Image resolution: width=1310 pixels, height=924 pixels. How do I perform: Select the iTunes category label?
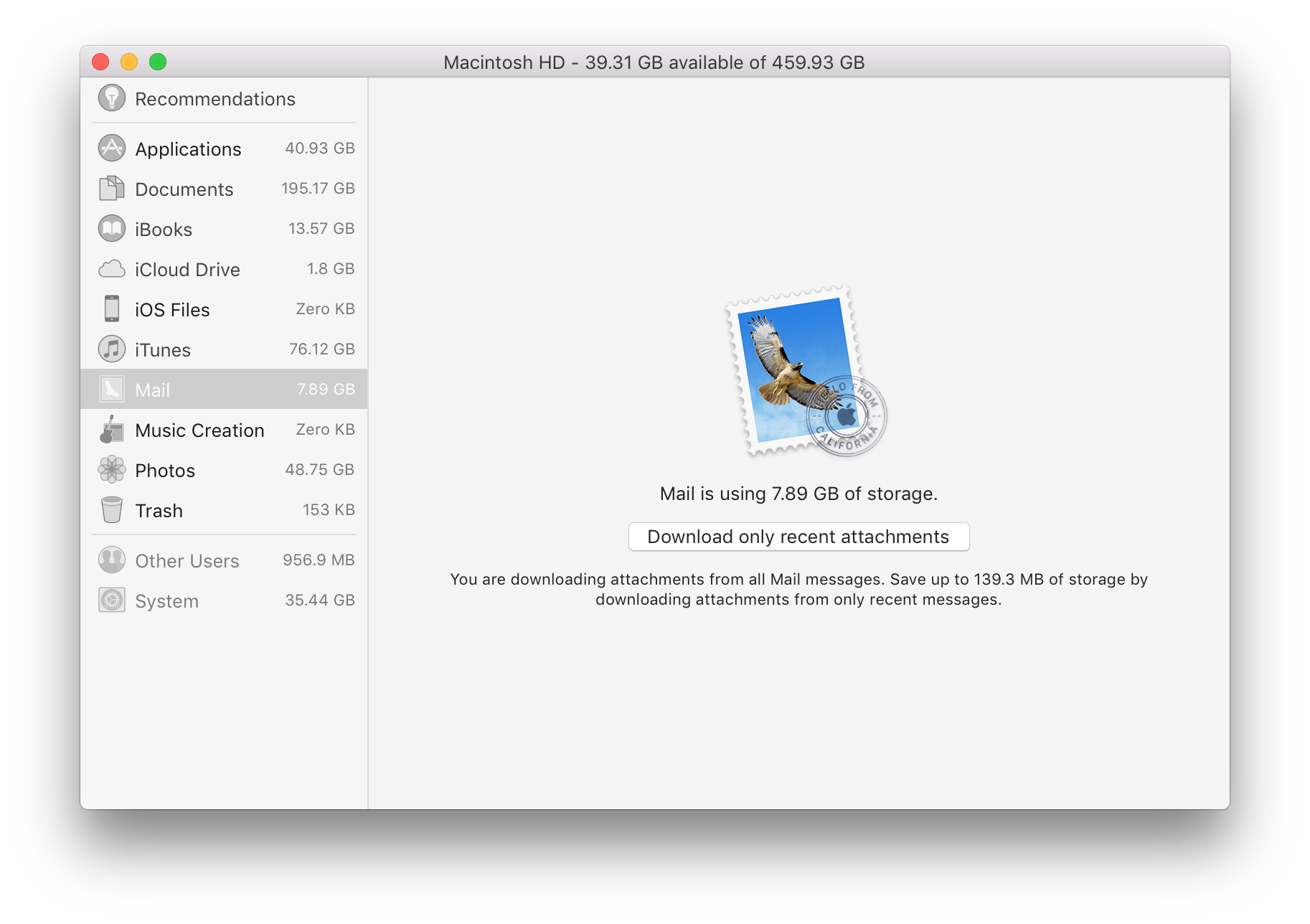pos(163,350)
